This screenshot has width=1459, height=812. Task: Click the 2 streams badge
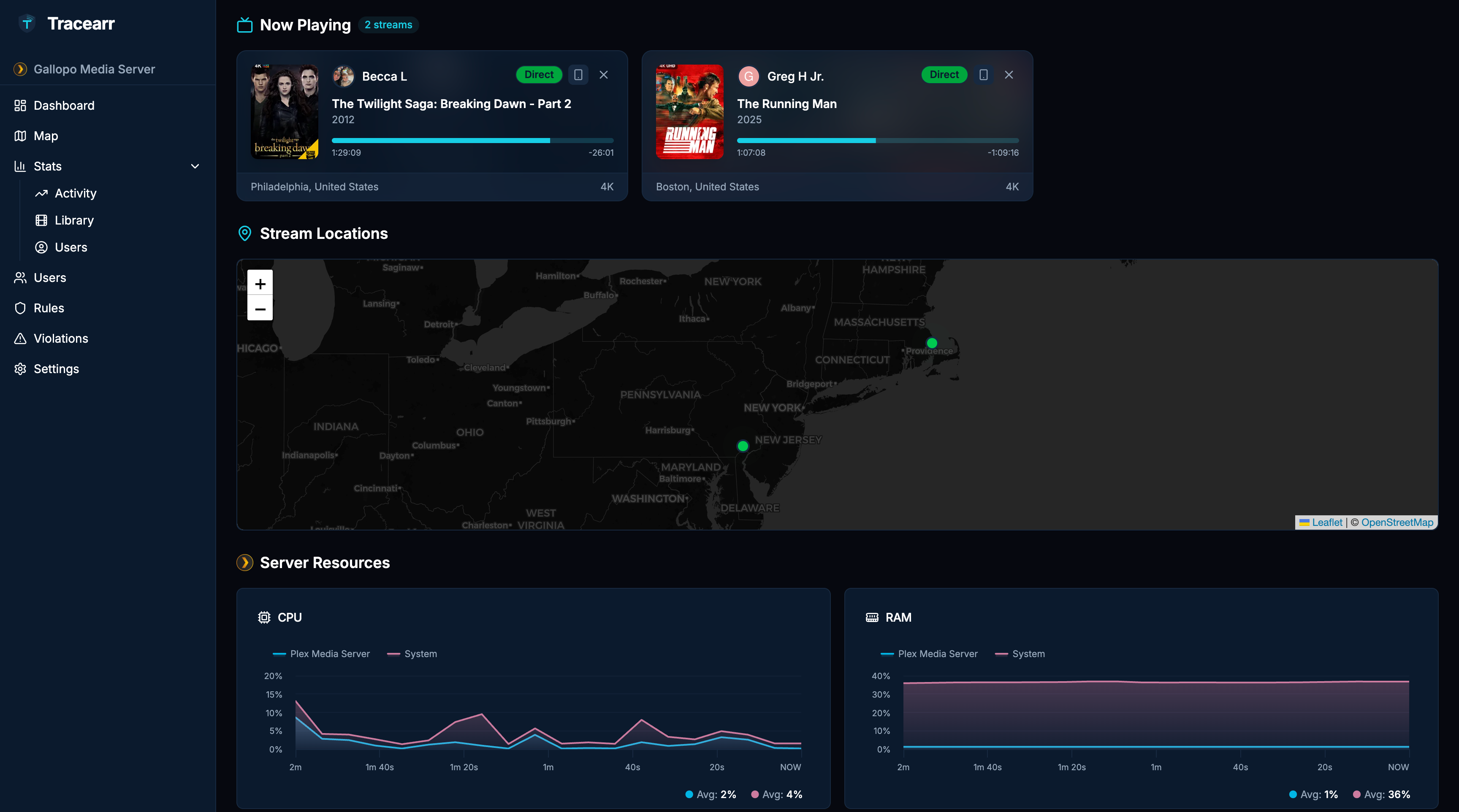click(388, 24)
